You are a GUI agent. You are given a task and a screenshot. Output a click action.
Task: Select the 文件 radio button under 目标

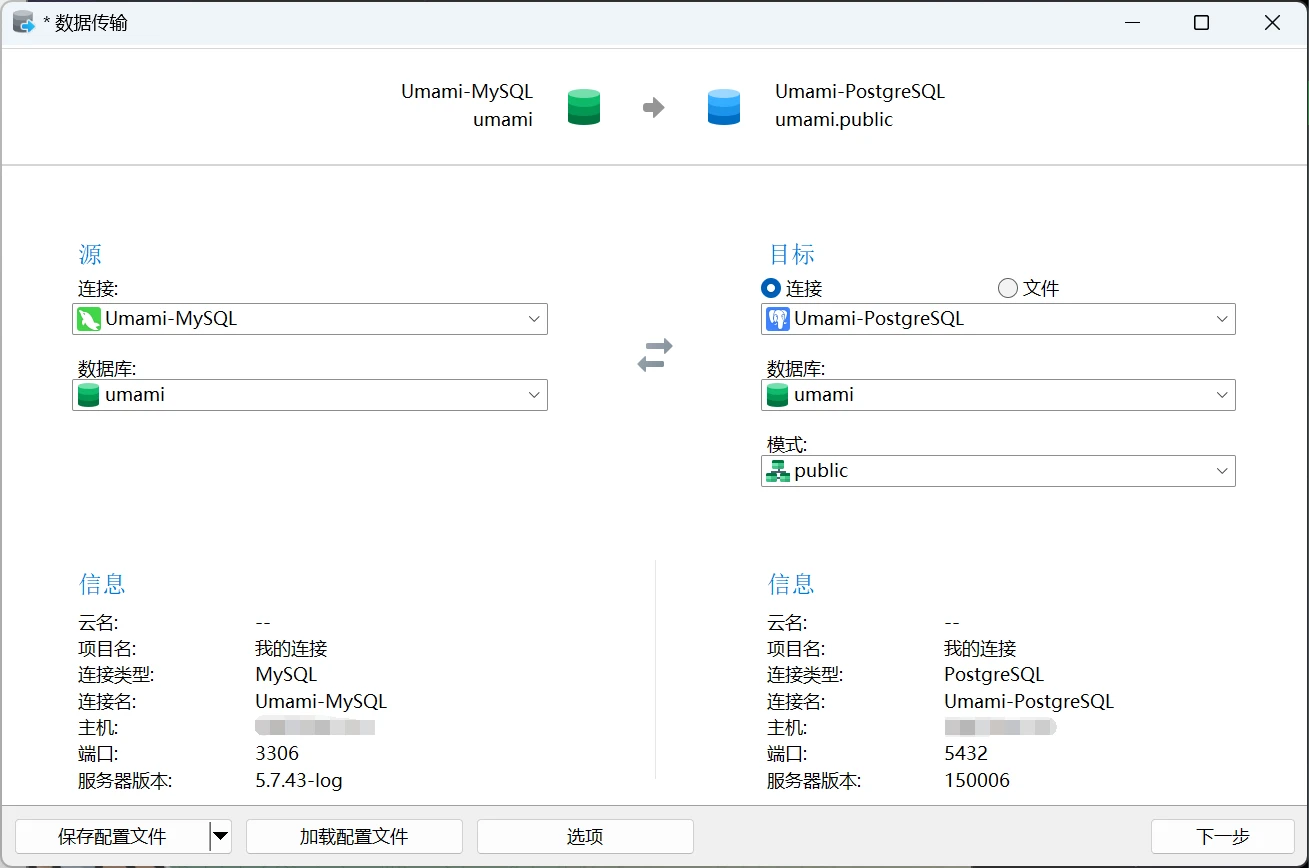[1008, 288]
